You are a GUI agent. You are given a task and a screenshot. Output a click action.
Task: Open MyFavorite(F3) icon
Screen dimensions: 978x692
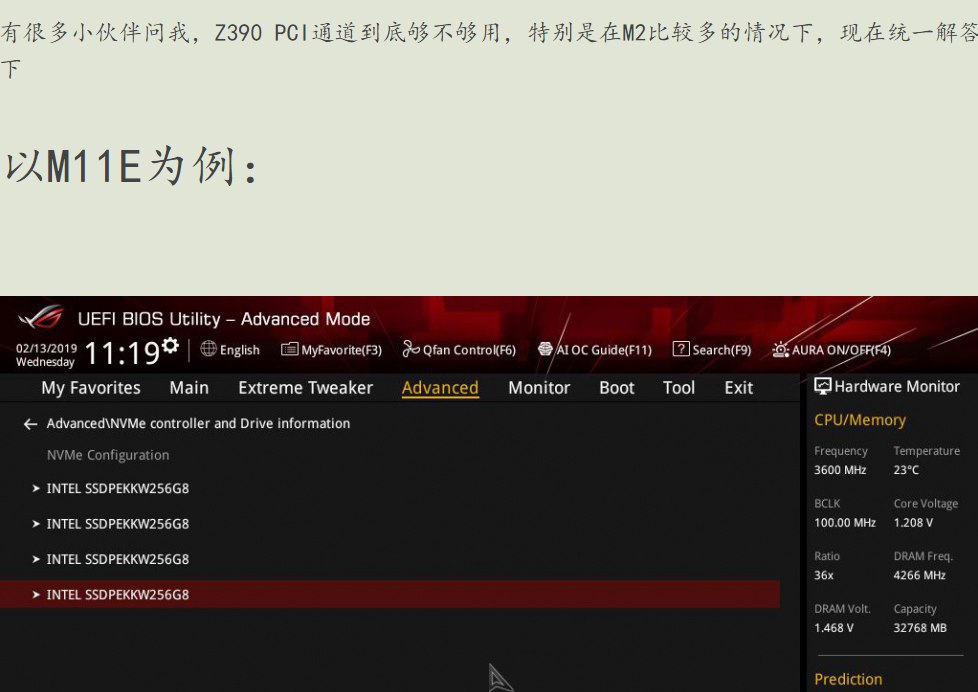pyautogui.click(x=289, y=349)
